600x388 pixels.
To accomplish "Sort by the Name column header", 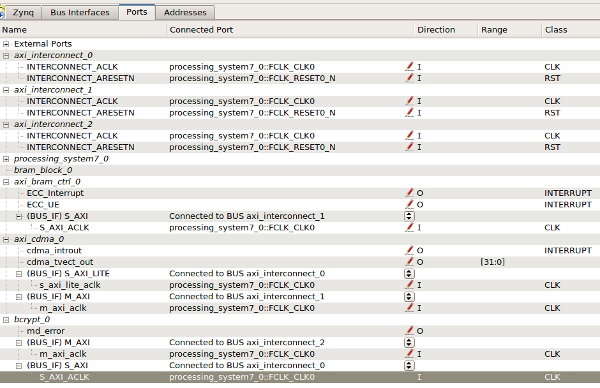I will pos(83,30).
